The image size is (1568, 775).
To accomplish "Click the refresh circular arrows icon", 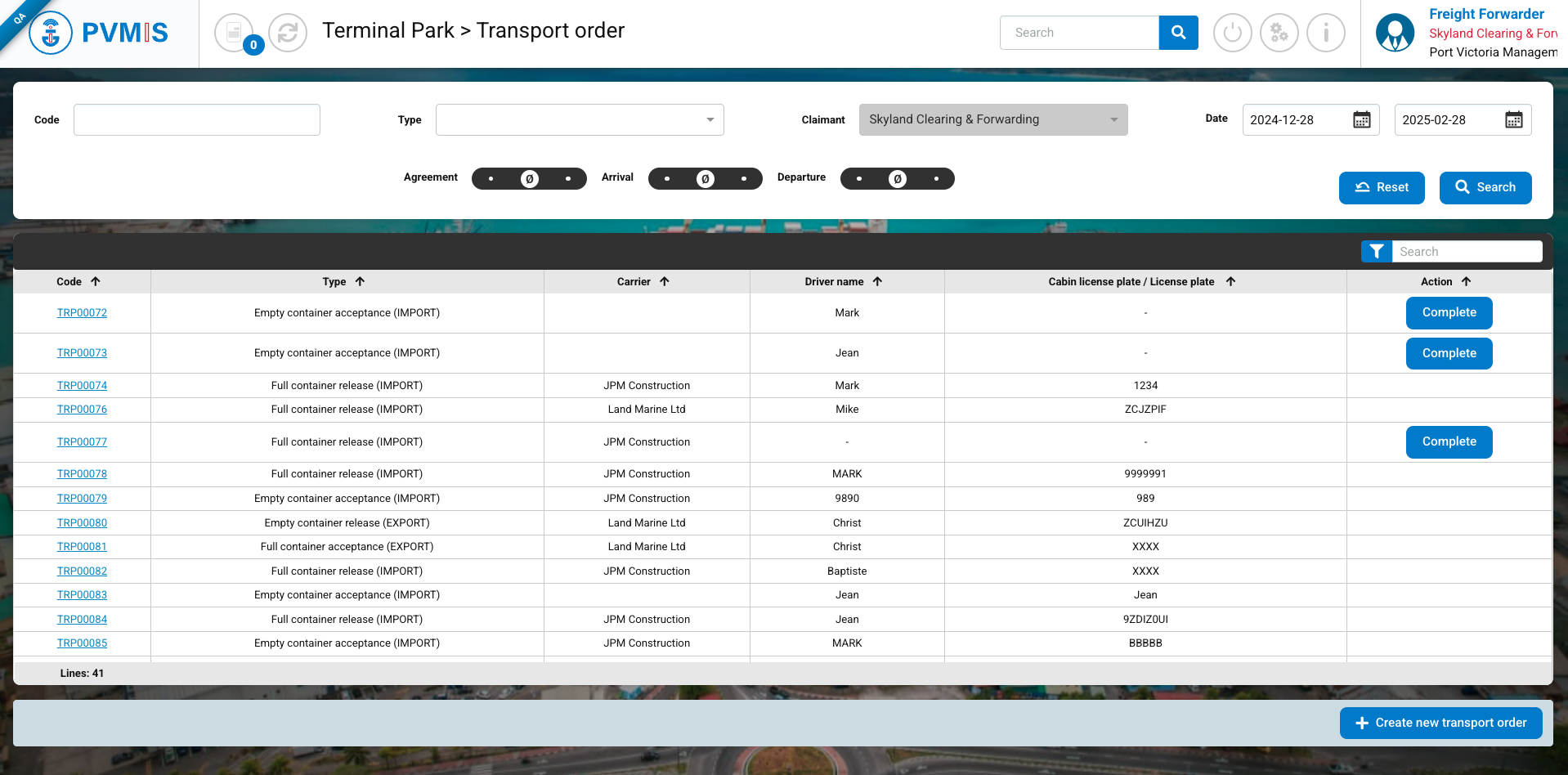I will (288, 33).
